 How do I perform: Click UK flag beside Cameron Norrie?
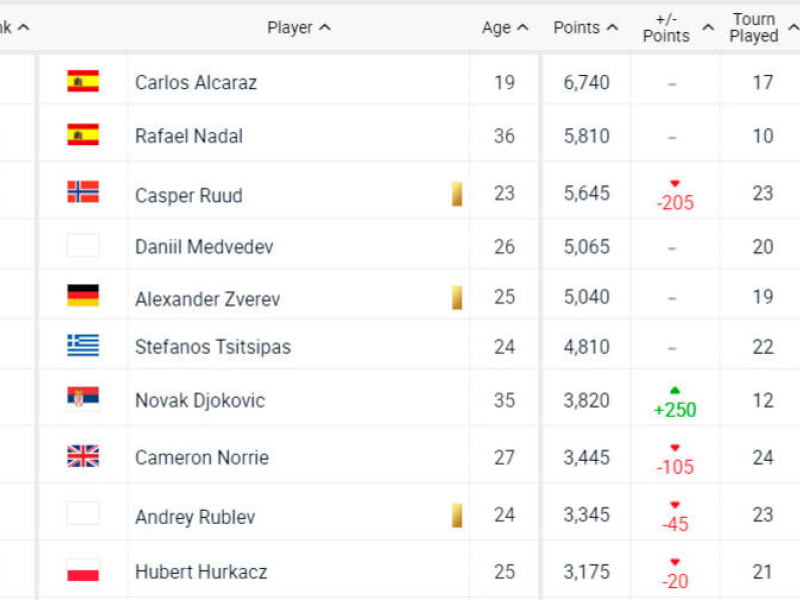[83, 457]
